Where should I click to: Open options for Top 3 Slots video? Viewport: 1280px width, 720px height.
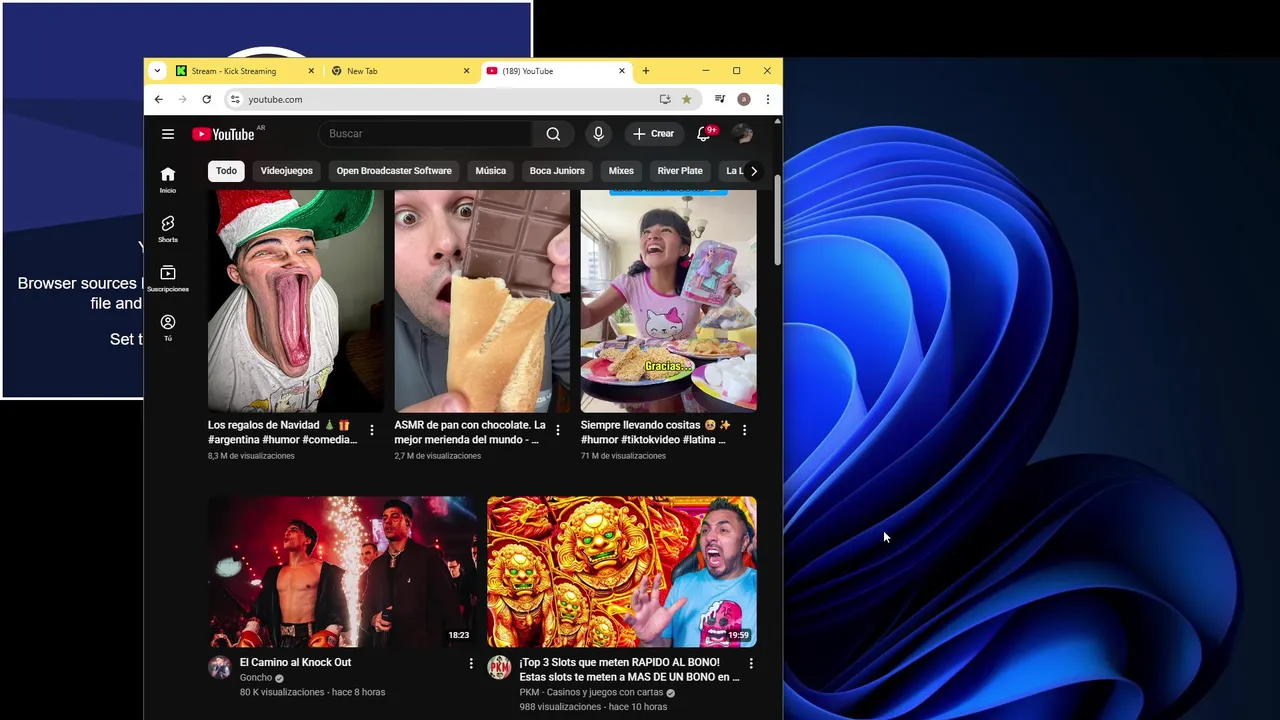[751, 663]
